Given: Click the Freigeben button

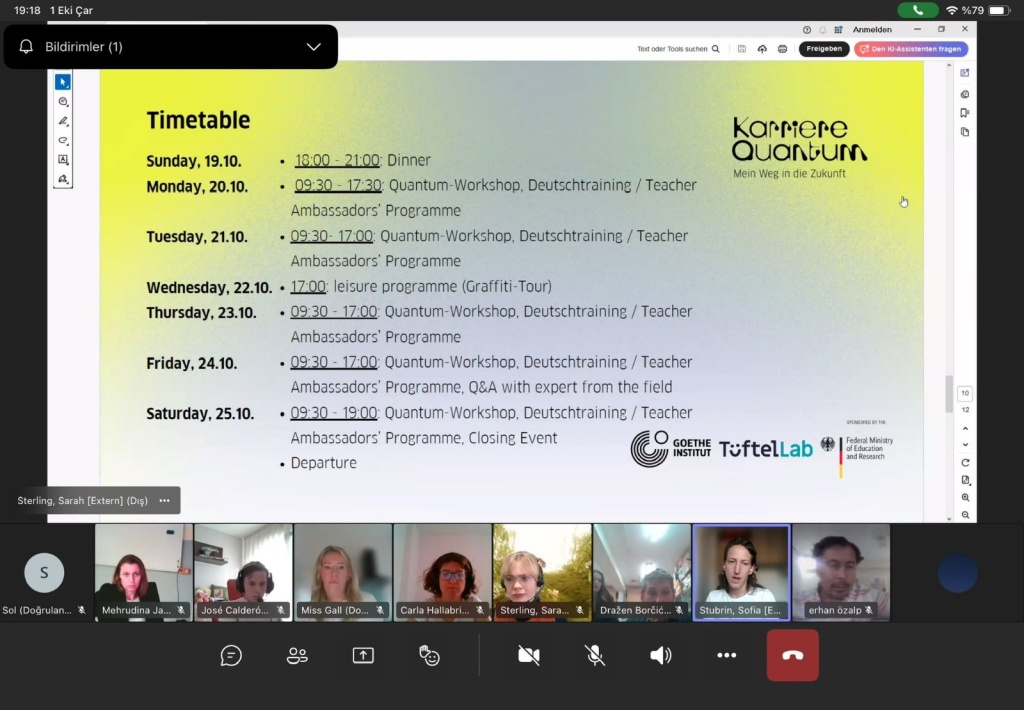Looking at the screenshot, I should [824, 49].
